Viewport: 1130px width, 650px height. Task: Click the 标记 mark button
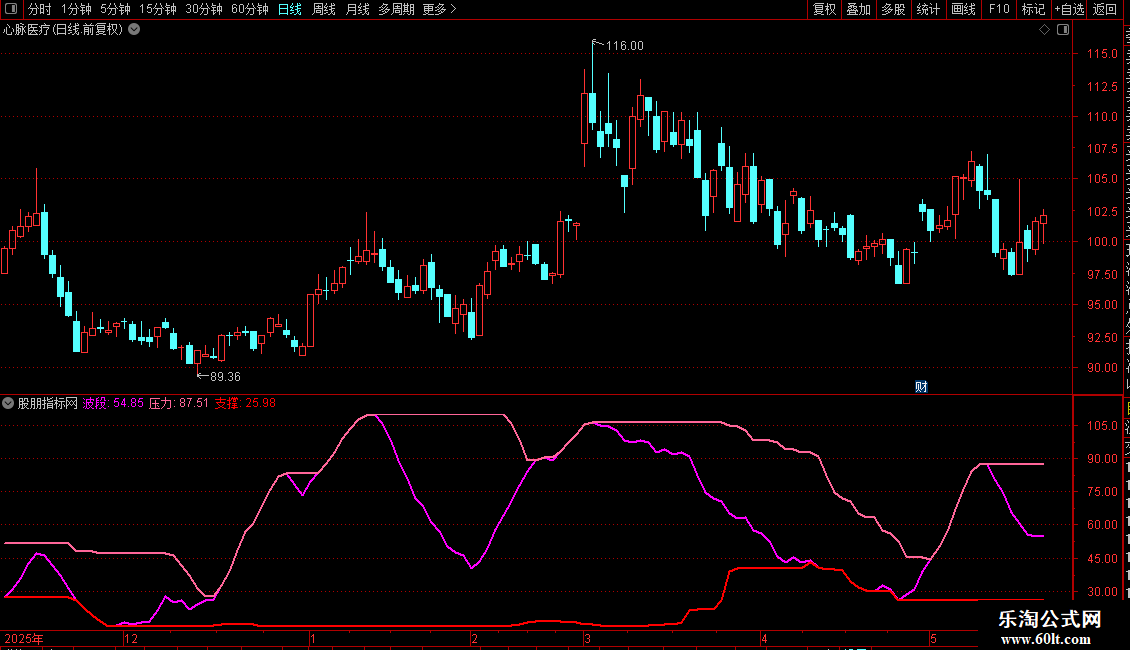click(x=1033, y=9)
